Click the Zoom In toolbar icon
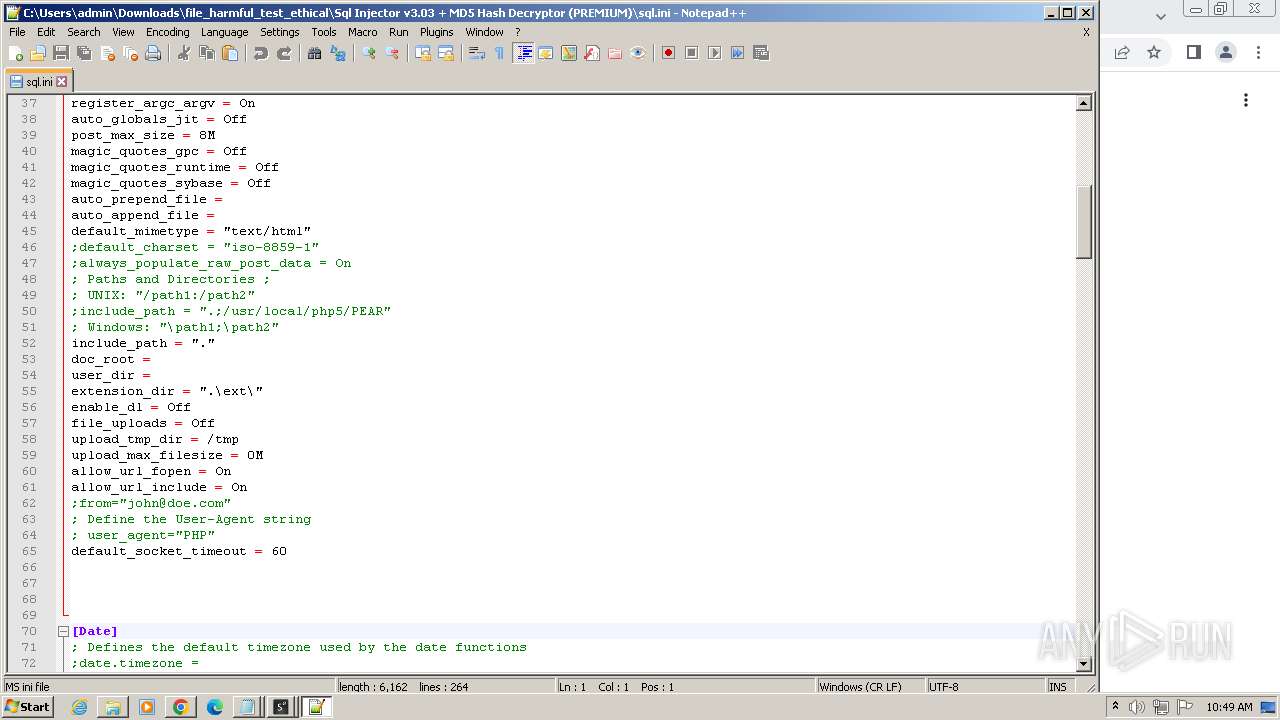 tap(369, 53)
